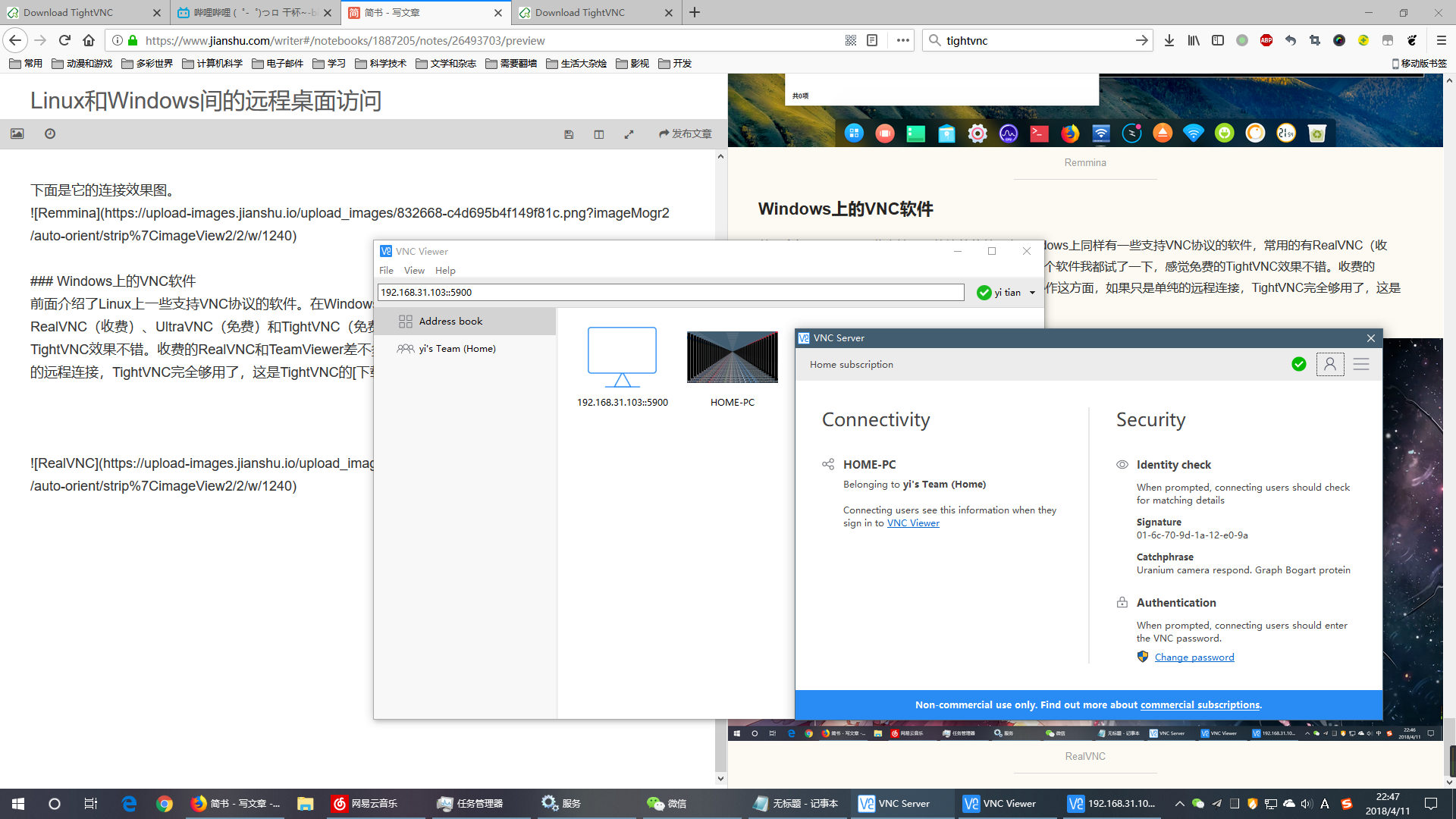Click the insert image icon in editor toolbar
Screen dimensions: 1456x819
coord(17,133)
